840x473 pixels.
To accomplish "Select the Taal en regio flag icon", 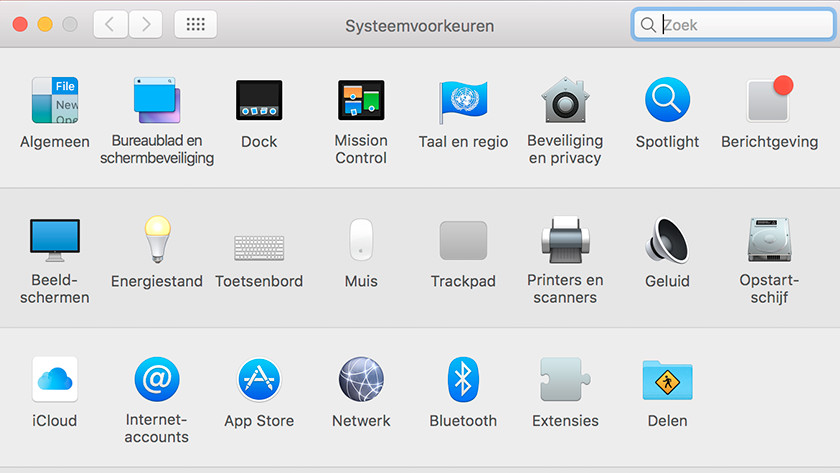I will click(463, 101).
